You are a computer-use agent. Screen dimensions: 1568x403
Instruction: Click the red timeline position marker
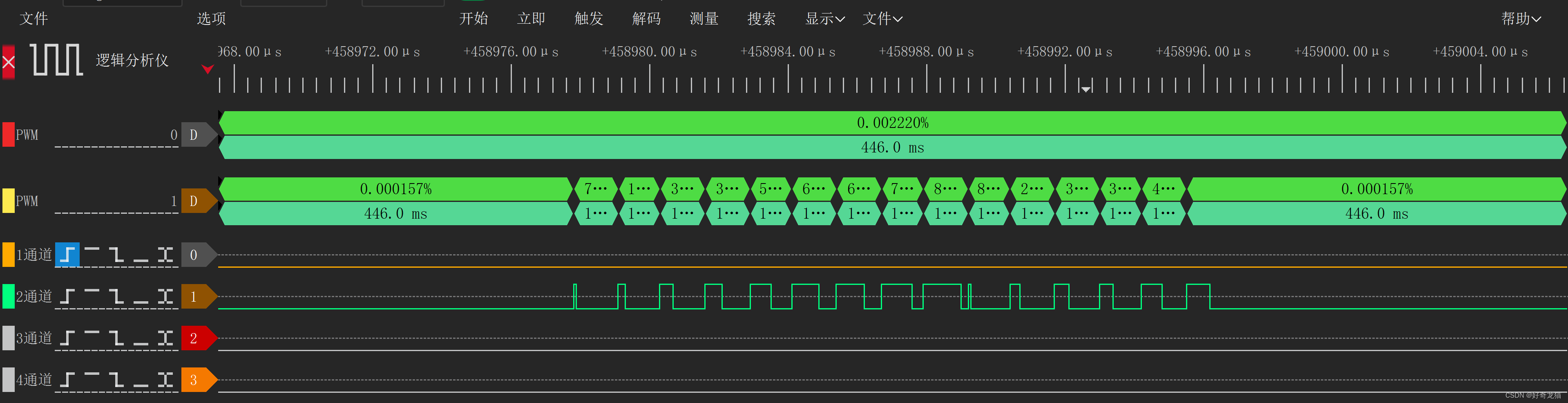209,69
